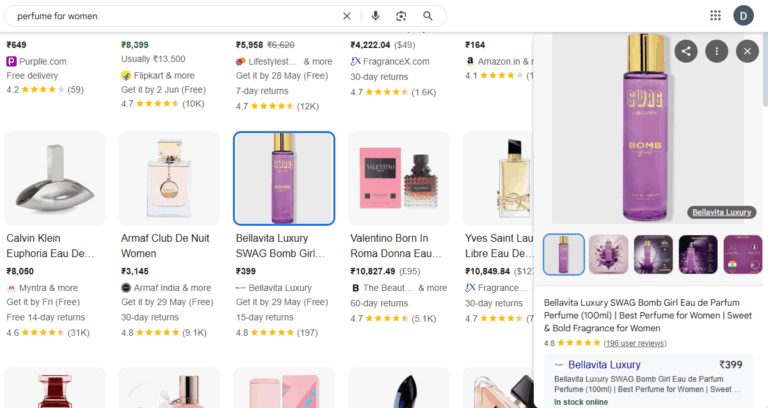Screen dimensions: 768x408
Task: Share the Bellavita product
Action: (x=685, y=51)
